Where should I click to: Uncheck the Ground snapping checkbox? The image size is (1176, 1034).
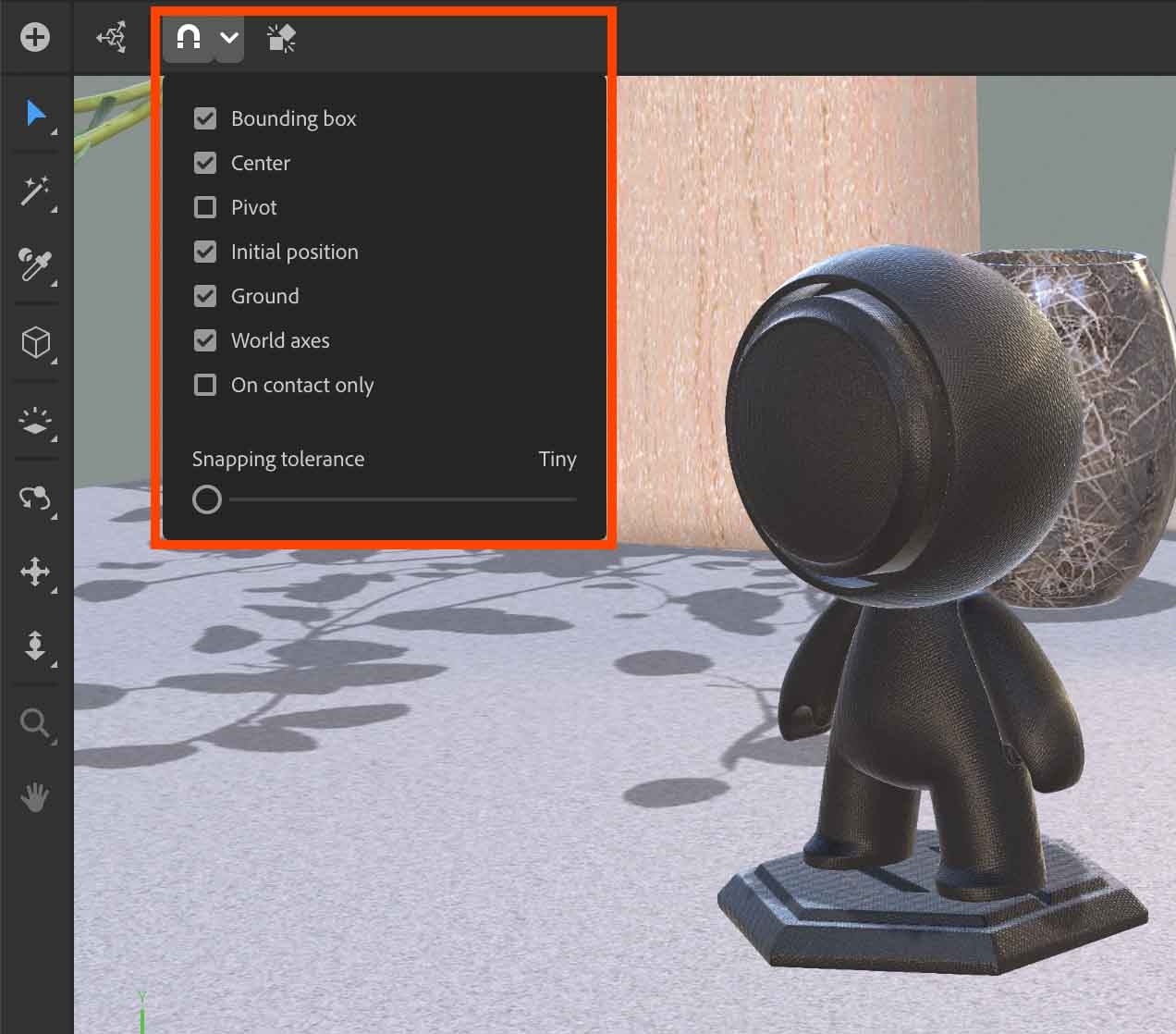coord(205,296)
